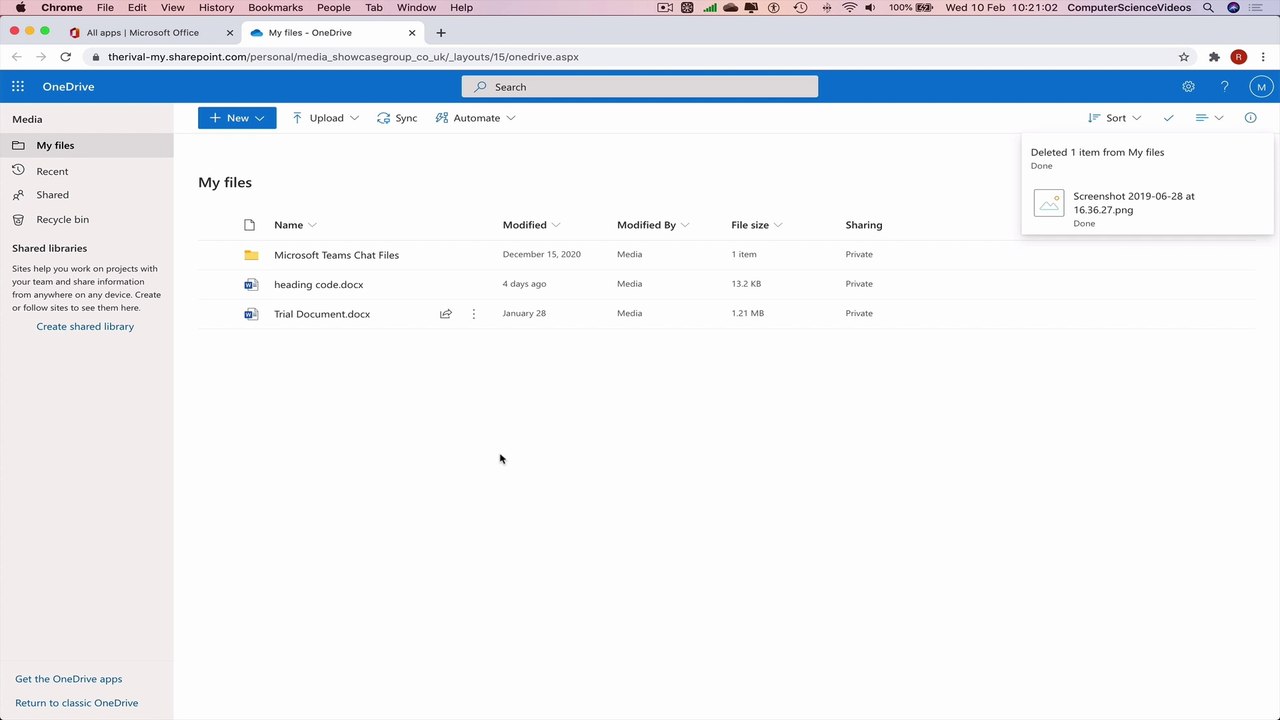Click the volume icon in the menu bar
The height and width of the screenshot is (720, 1280).
point(870,8)
